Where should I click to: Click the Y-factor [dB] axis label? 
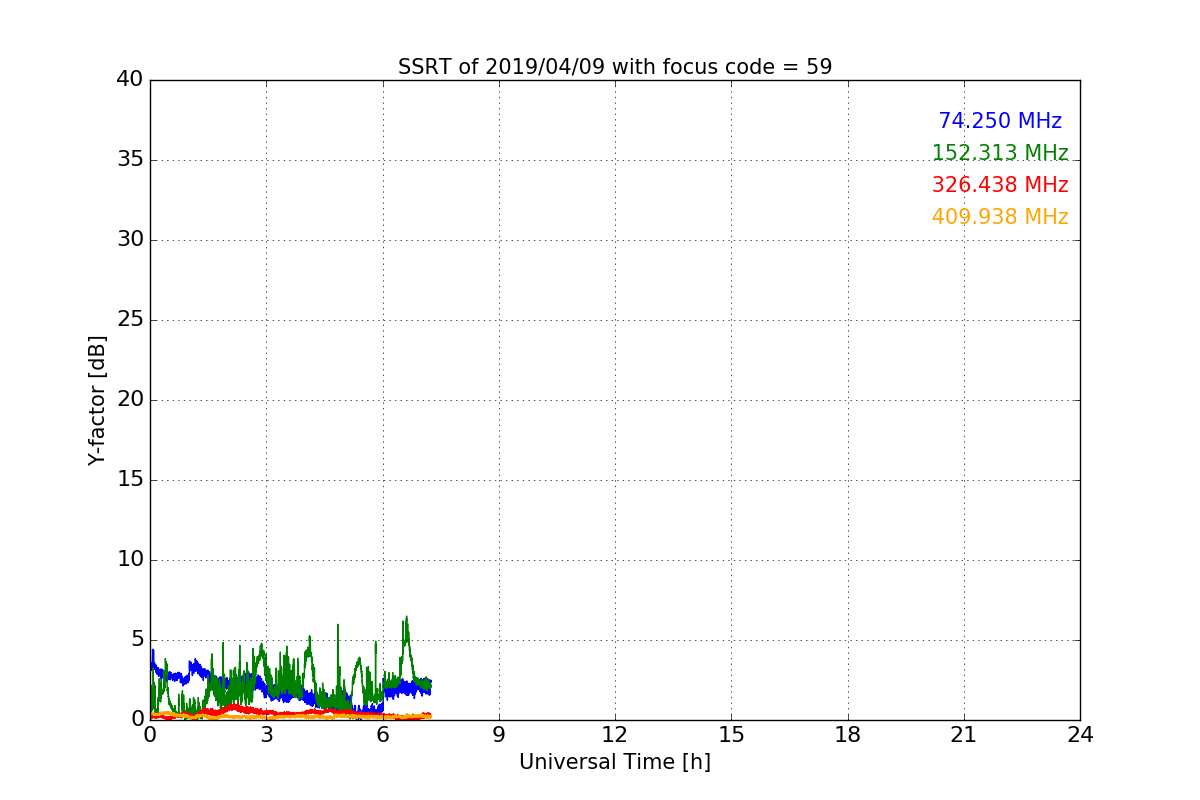coord(97,400)
